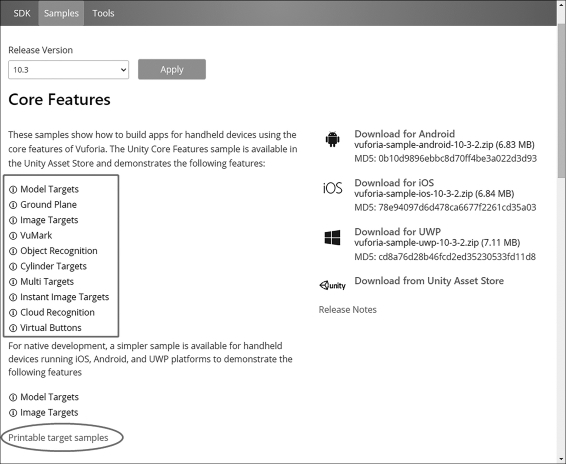Click the VuMark feature text
This screenshot has width=566, height=464.
tap(36, 235)
